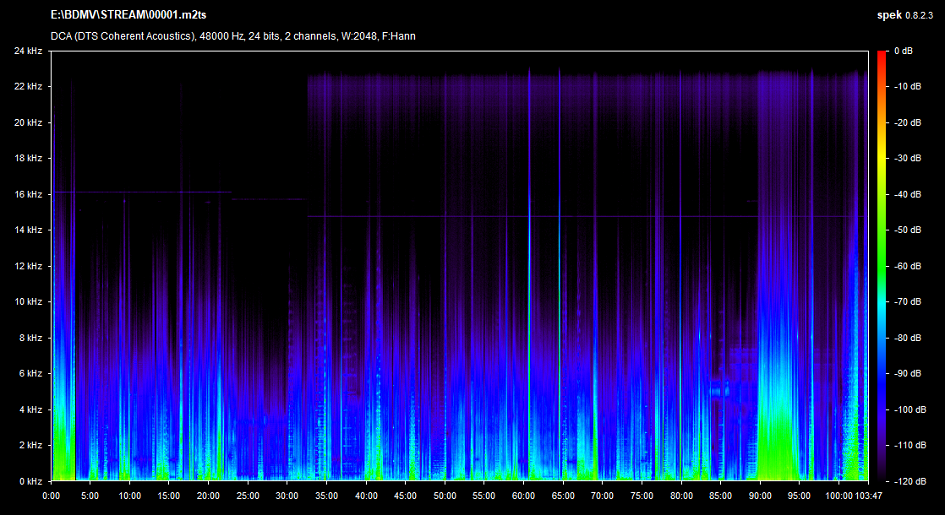This screenshot has height=515, width=945.
Task: Click the 25:00 time axis label
Action: click(248, 495)
